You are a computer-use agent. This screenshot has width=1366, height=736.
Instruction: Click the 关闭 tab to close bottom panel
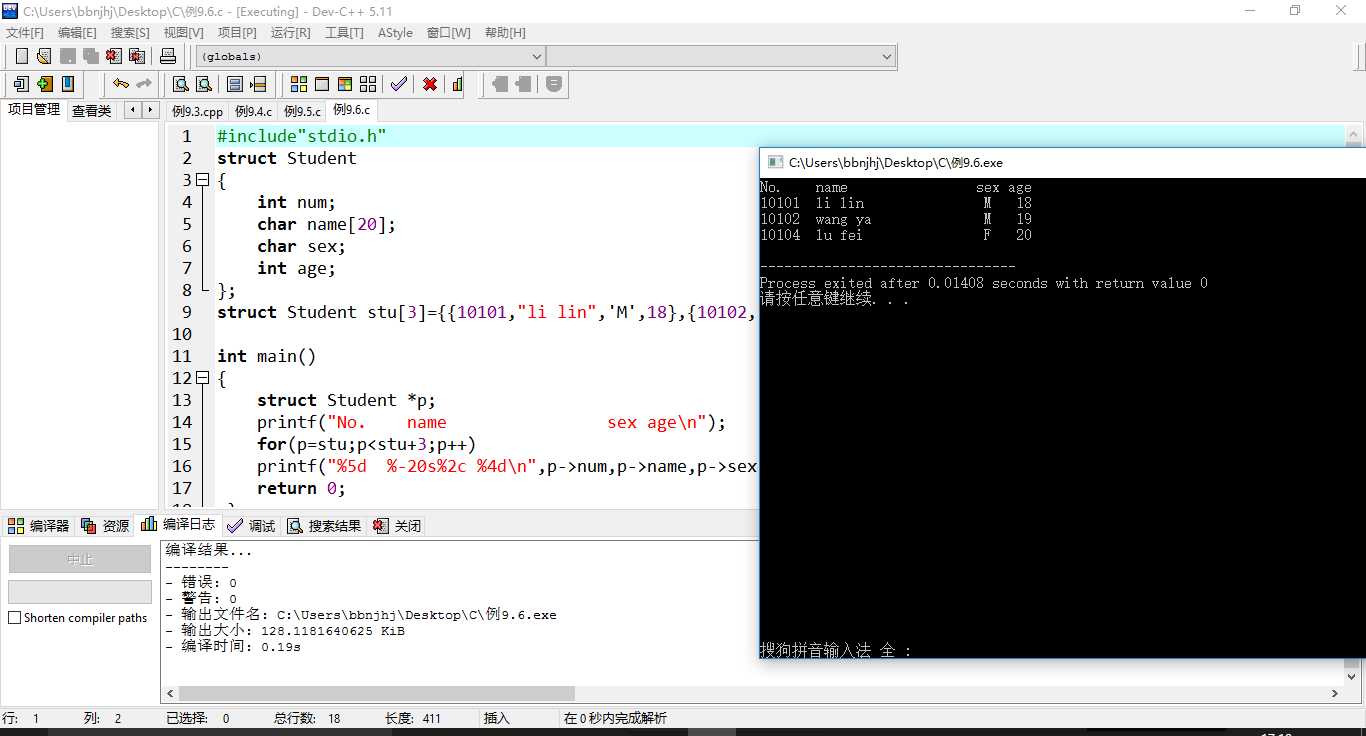[397, 525]
